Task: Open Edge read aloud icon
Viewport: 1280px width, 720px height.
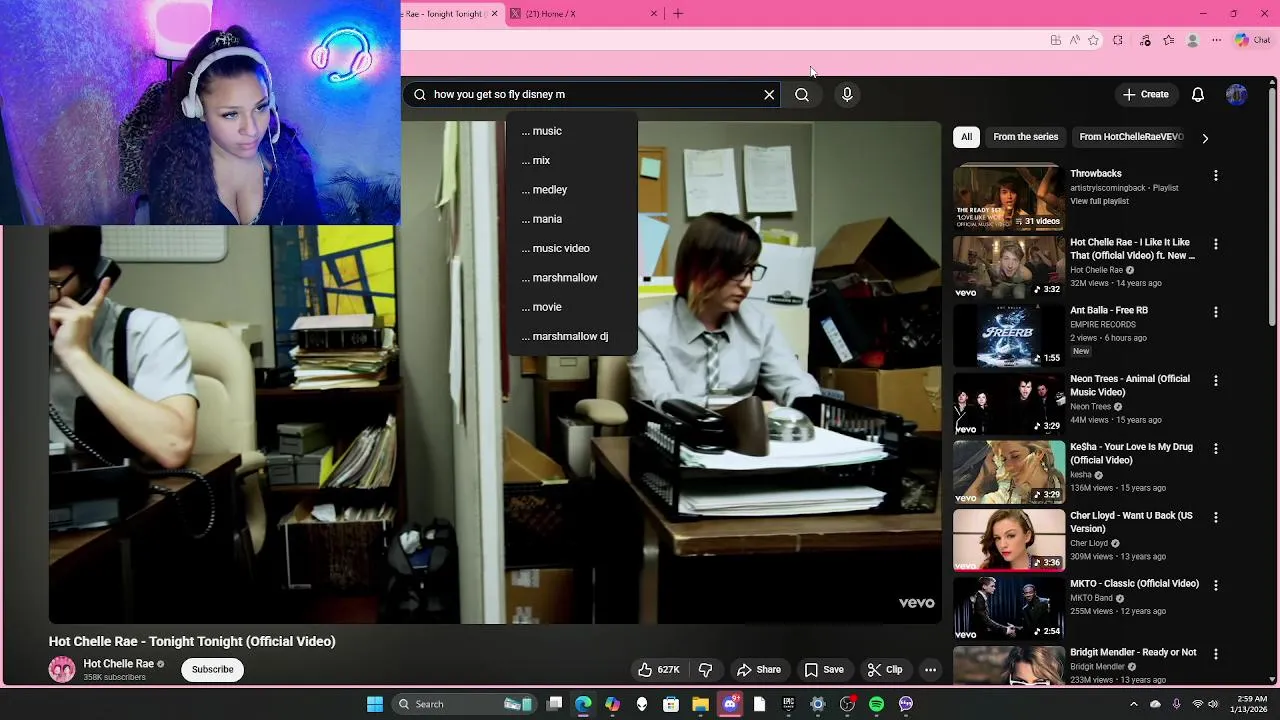Action: click(1074, 40)
